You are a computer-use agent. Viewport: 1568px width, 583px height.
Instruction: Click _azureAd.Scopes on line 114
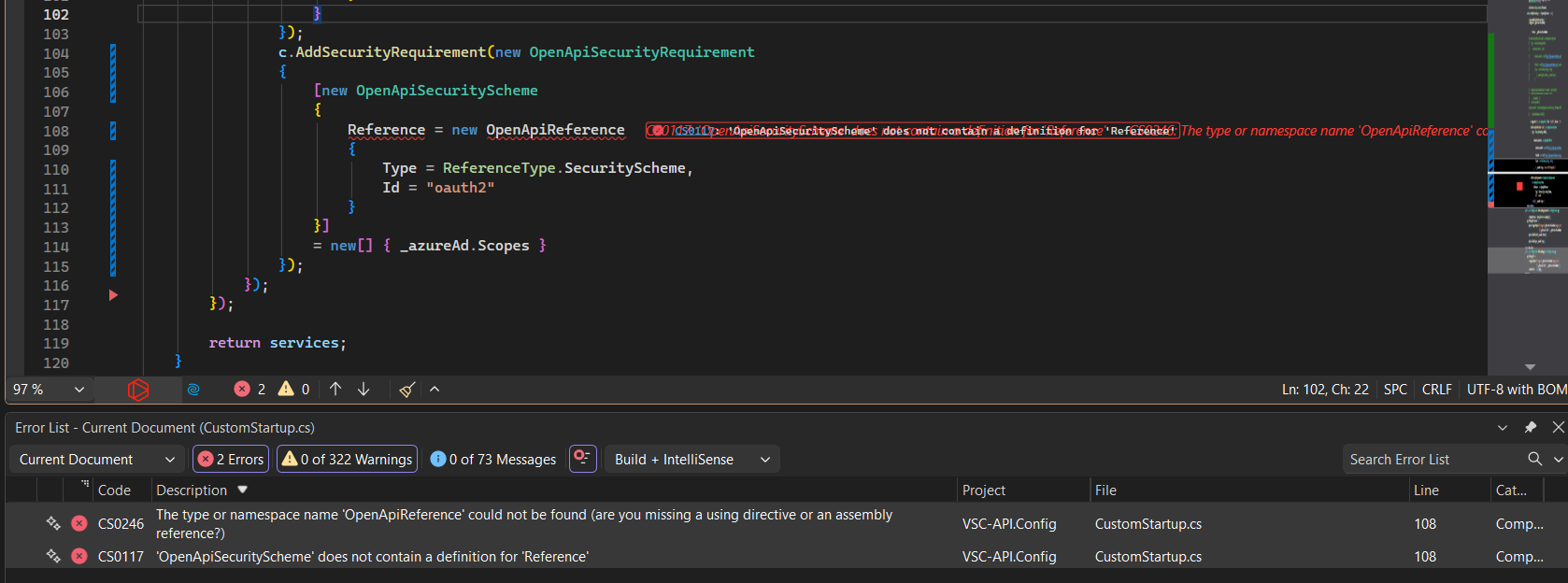click(464, 246)
